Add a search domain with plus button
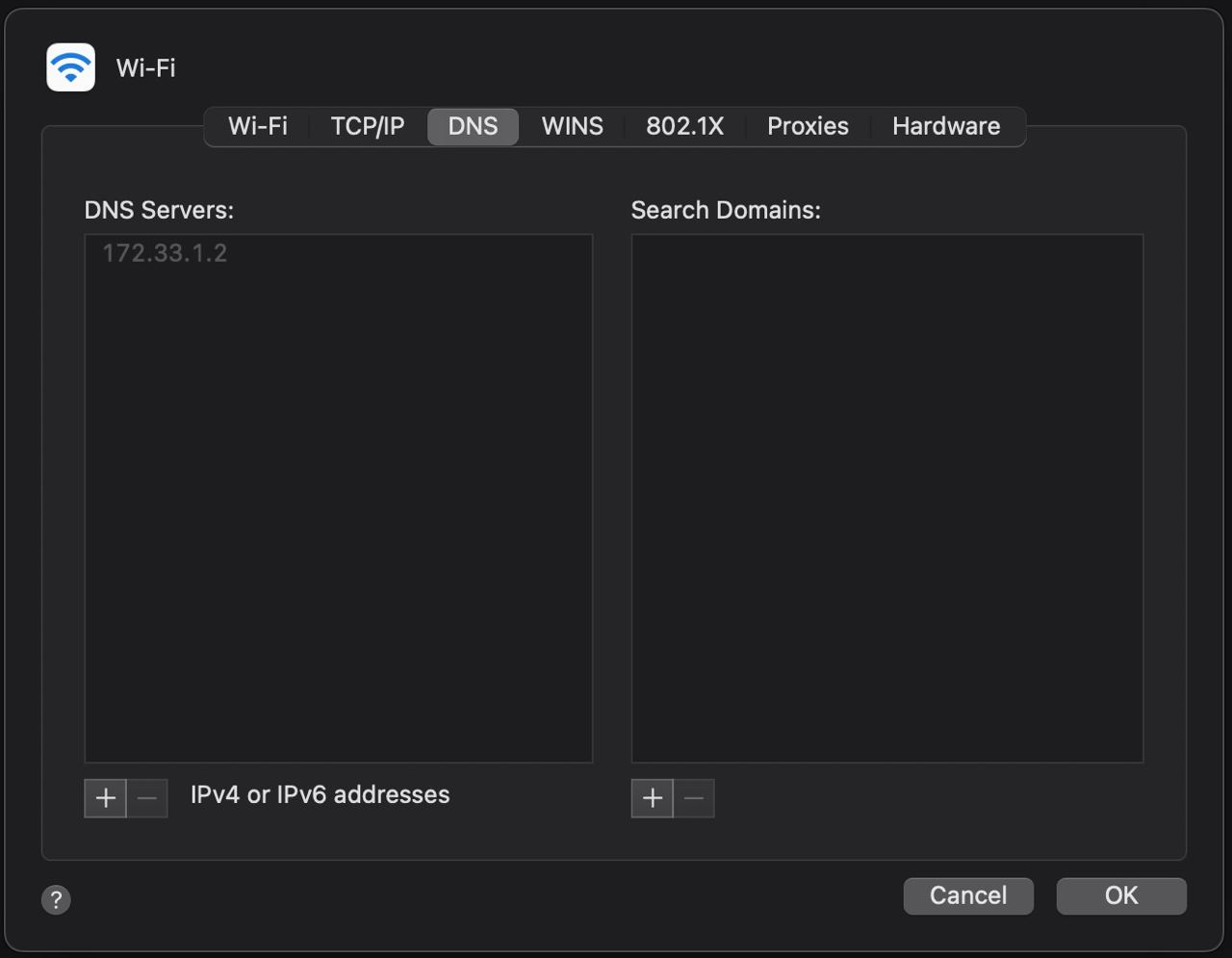 click(x=652, y=798)
